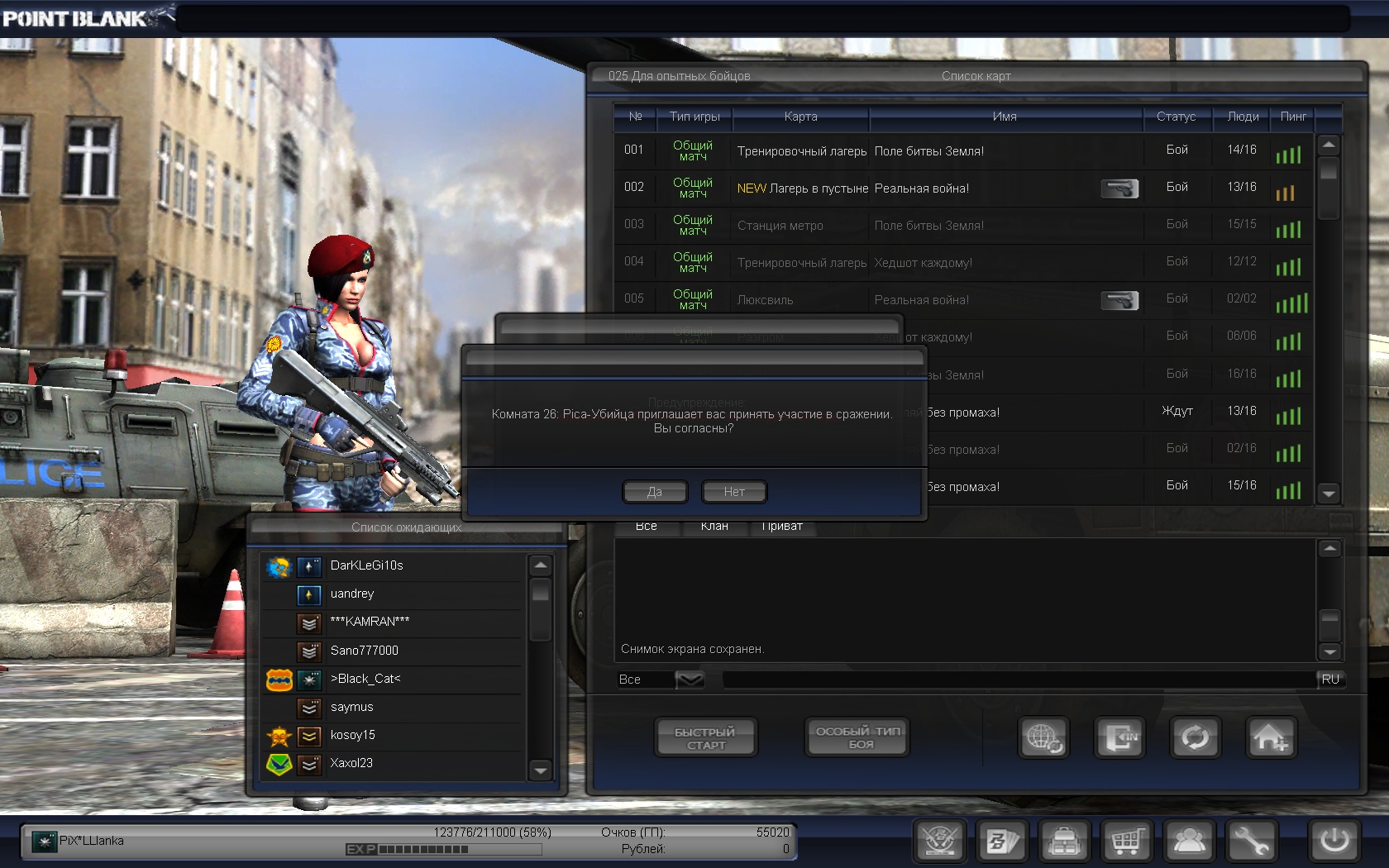Click Xaxol23 green eagle clan emblem

[x=279, y=764]
